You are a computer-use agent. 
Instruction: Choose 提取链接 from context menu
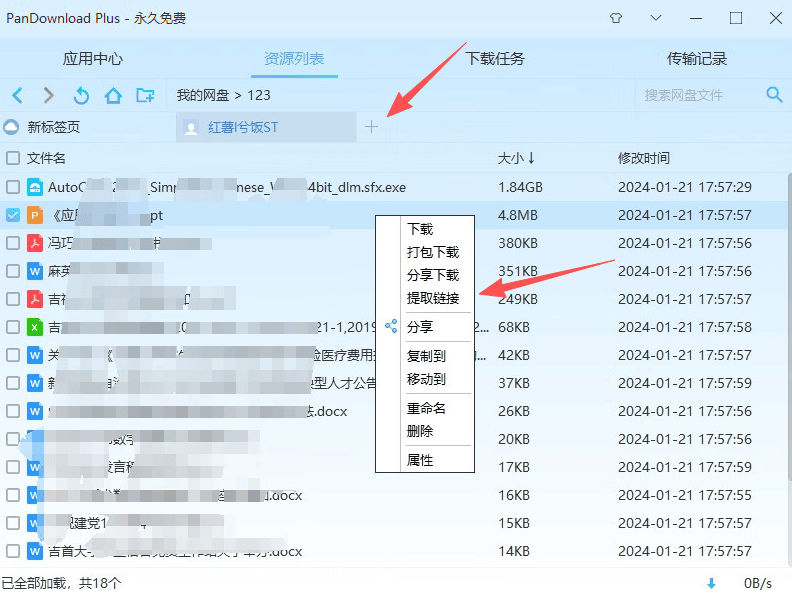[x=433, y=298]
